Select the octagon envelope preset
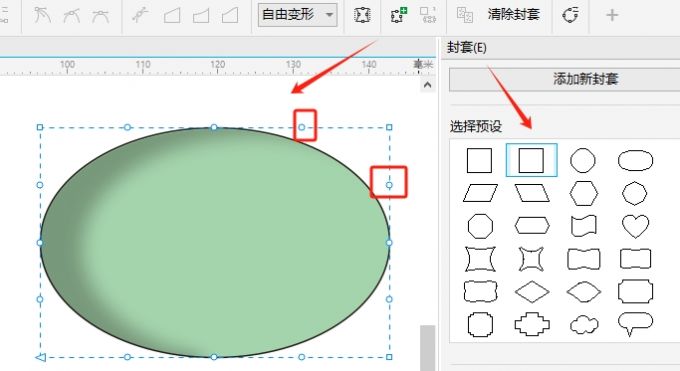Image resolution: width=680 pixels, height=371 pixels. coord(481,226)
